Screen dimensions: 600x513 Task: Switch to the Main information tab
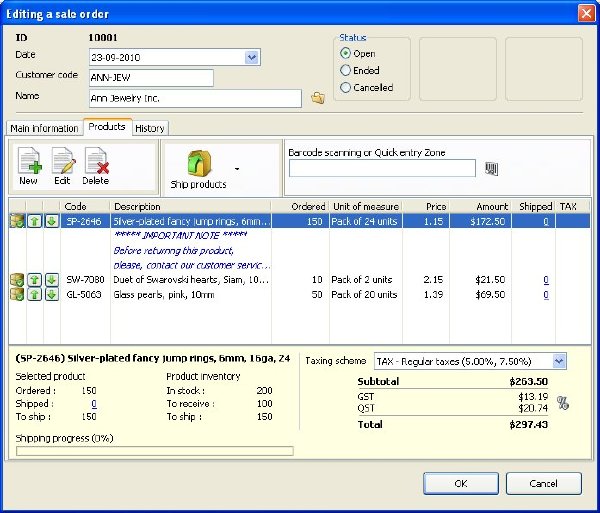[x=44, y=128]
